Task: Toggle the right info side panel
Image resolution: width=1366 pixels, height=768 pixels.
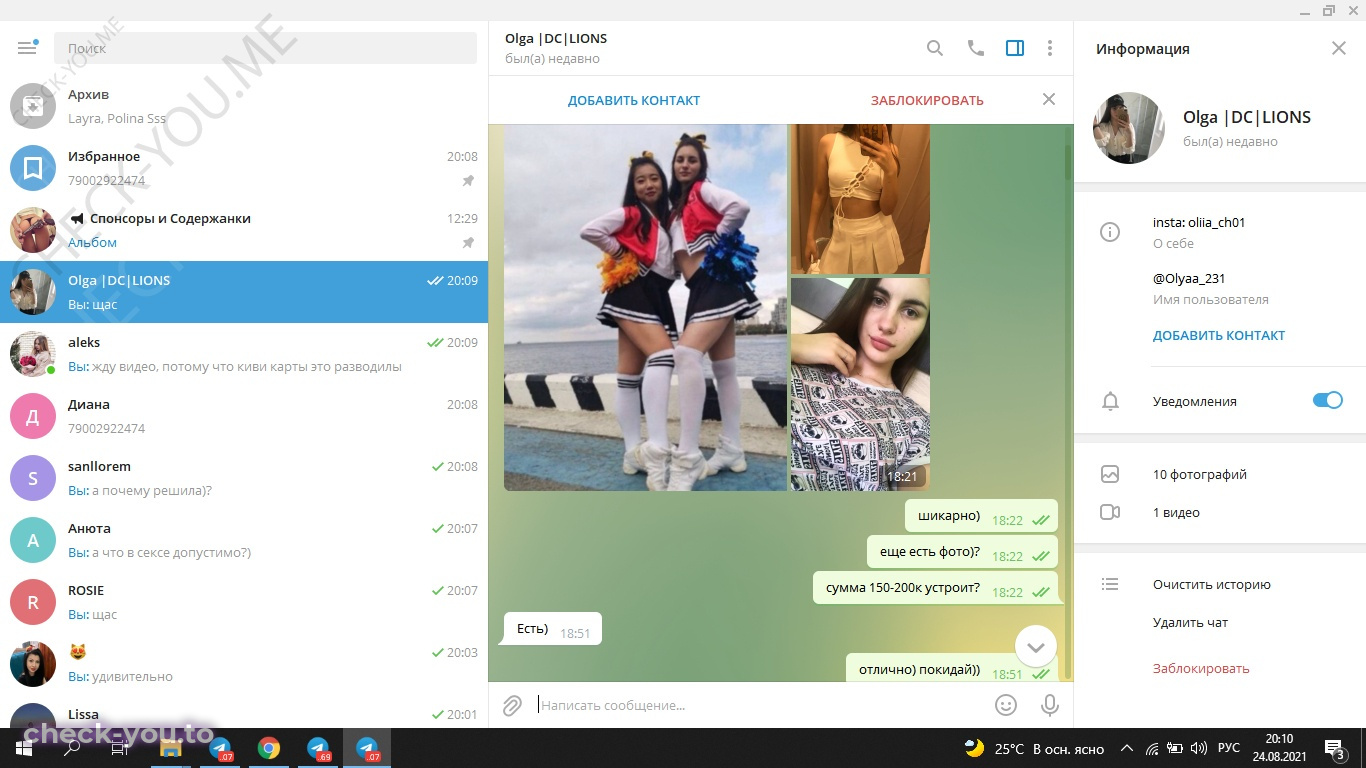Action: tap(1015, 48)
